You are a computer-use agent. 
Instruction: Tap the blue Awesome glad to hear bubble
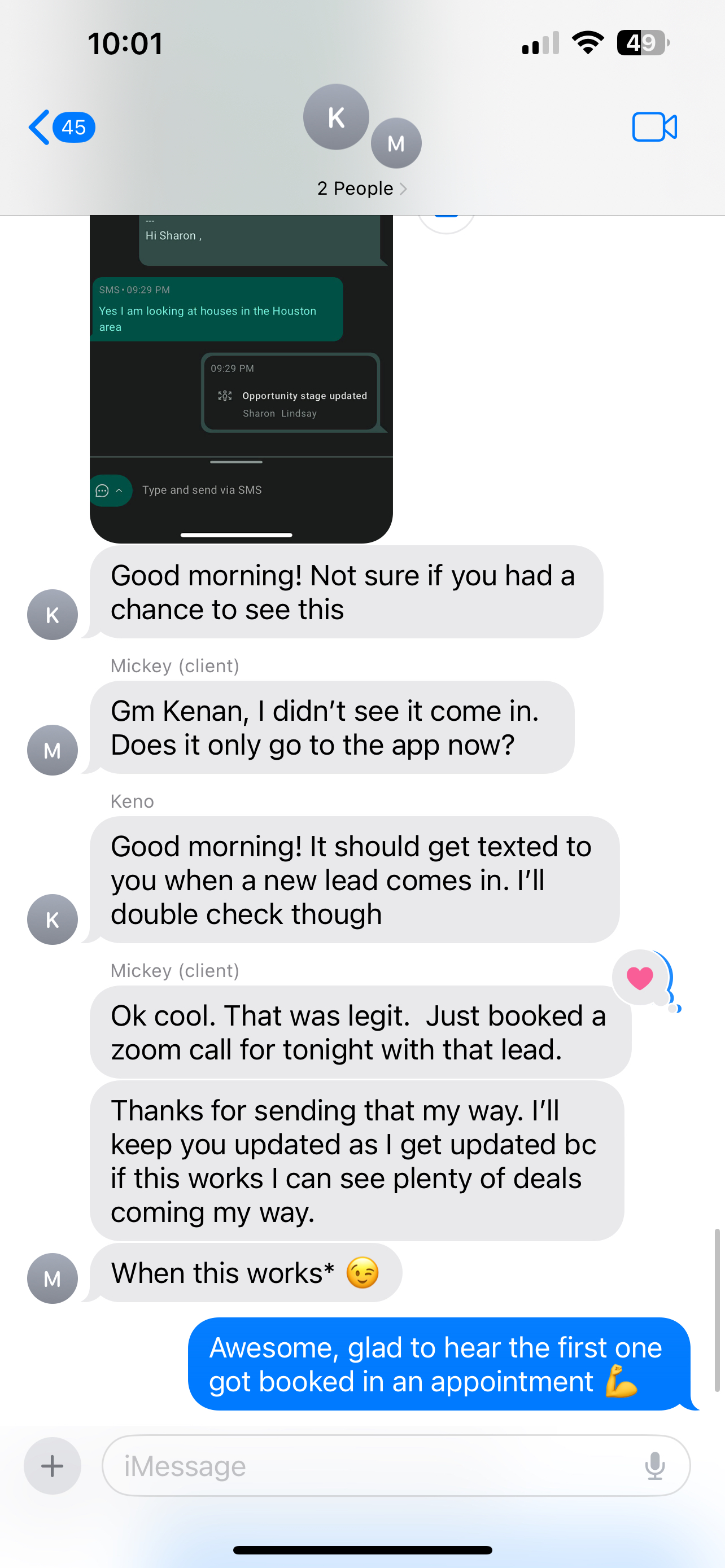click(439, 1364)
